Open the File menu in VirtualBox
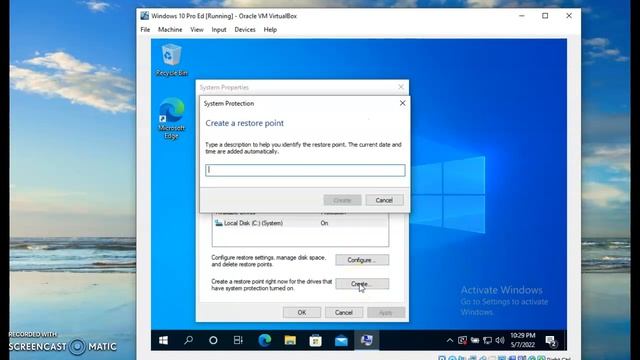Screen dimensions: 640x360 (145, 30)
